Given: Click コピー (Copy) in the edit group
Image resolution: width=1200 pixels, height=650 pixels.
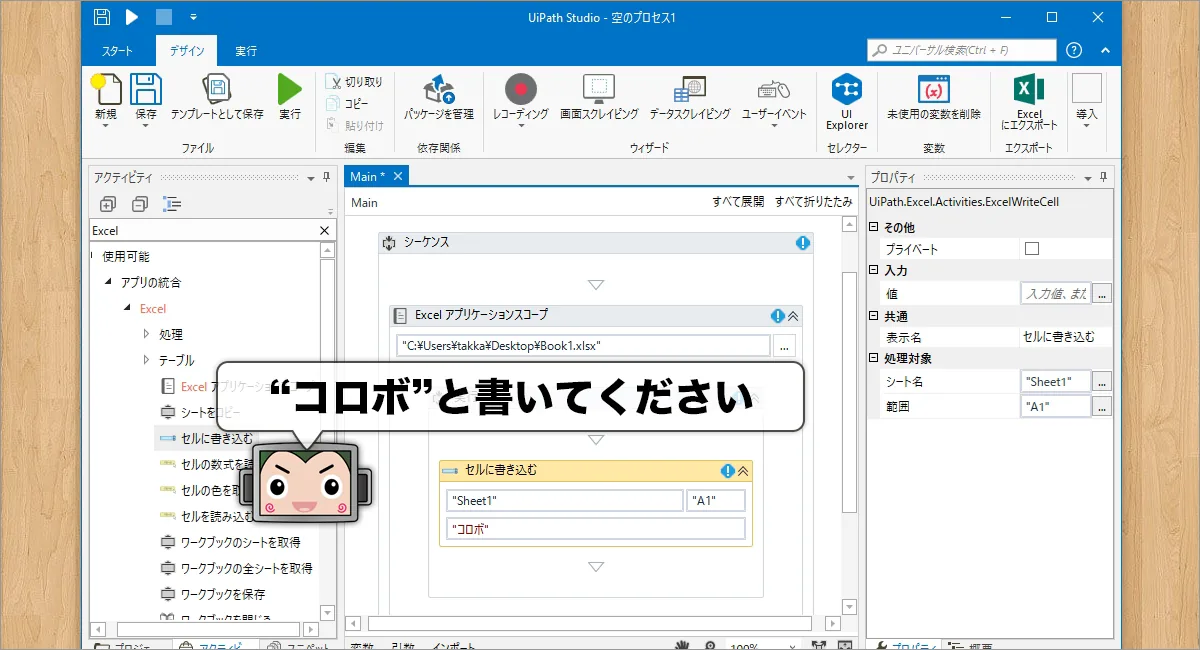Looking at the screenshot, I should tap(348, 104).
